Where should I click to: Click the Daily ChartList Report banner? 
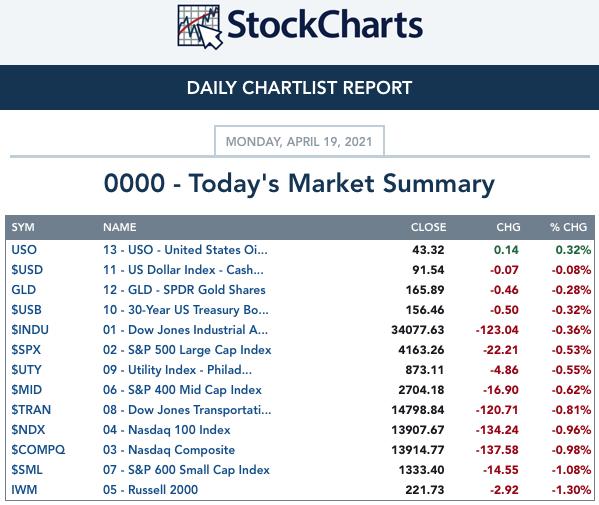pos(300,87)
